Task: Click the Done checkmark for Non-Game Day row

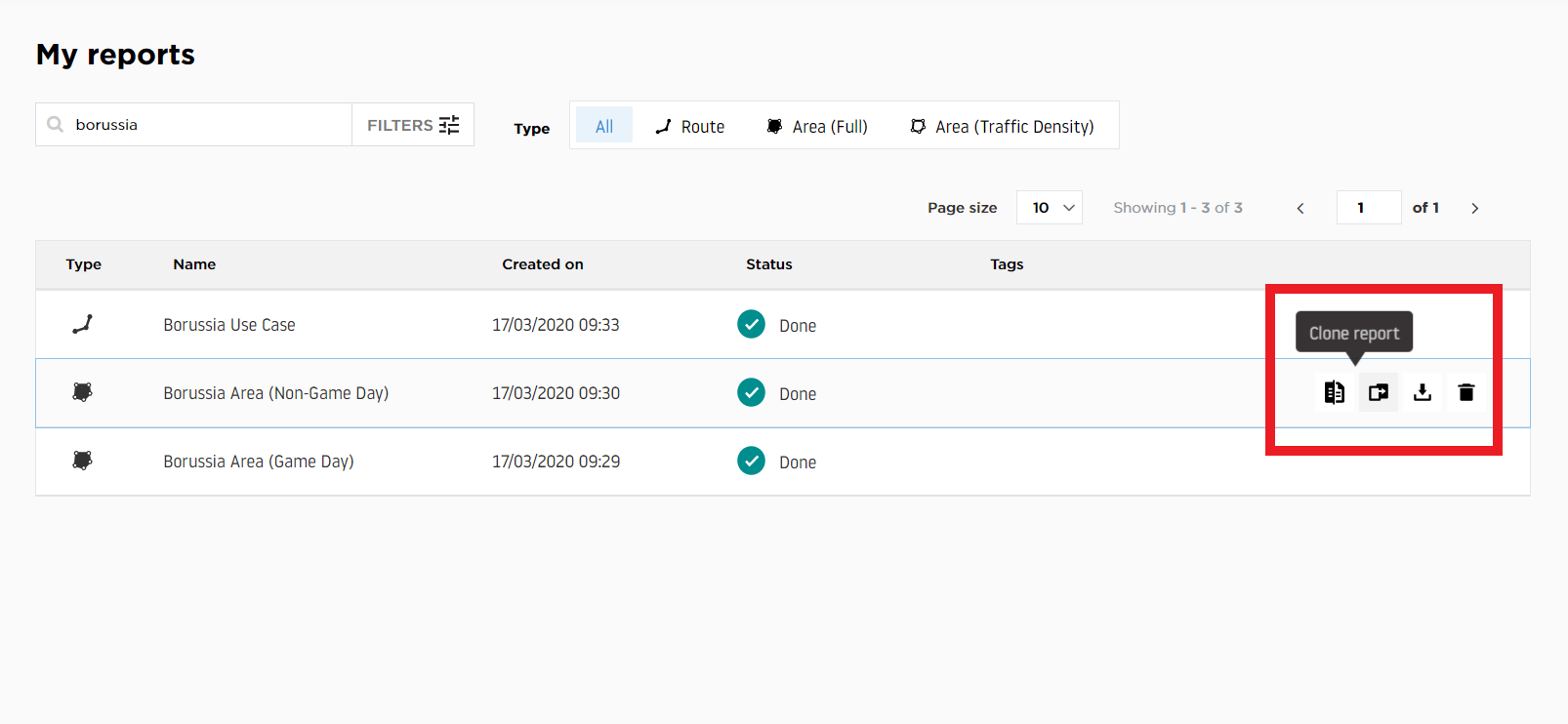Action: tap(751, 392)
